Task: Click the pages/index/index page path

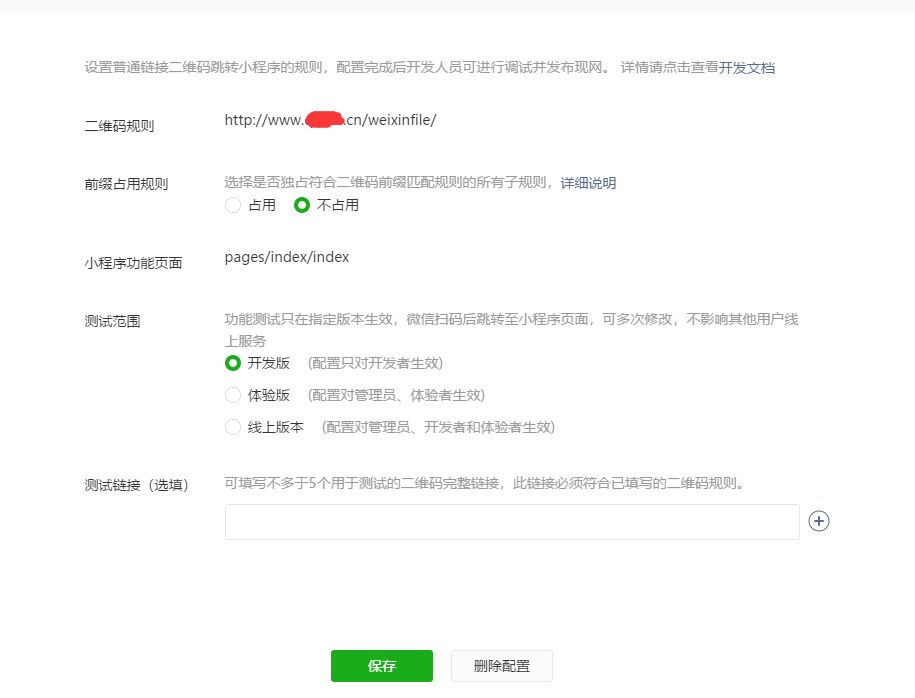Action: (x=287, y=257)
